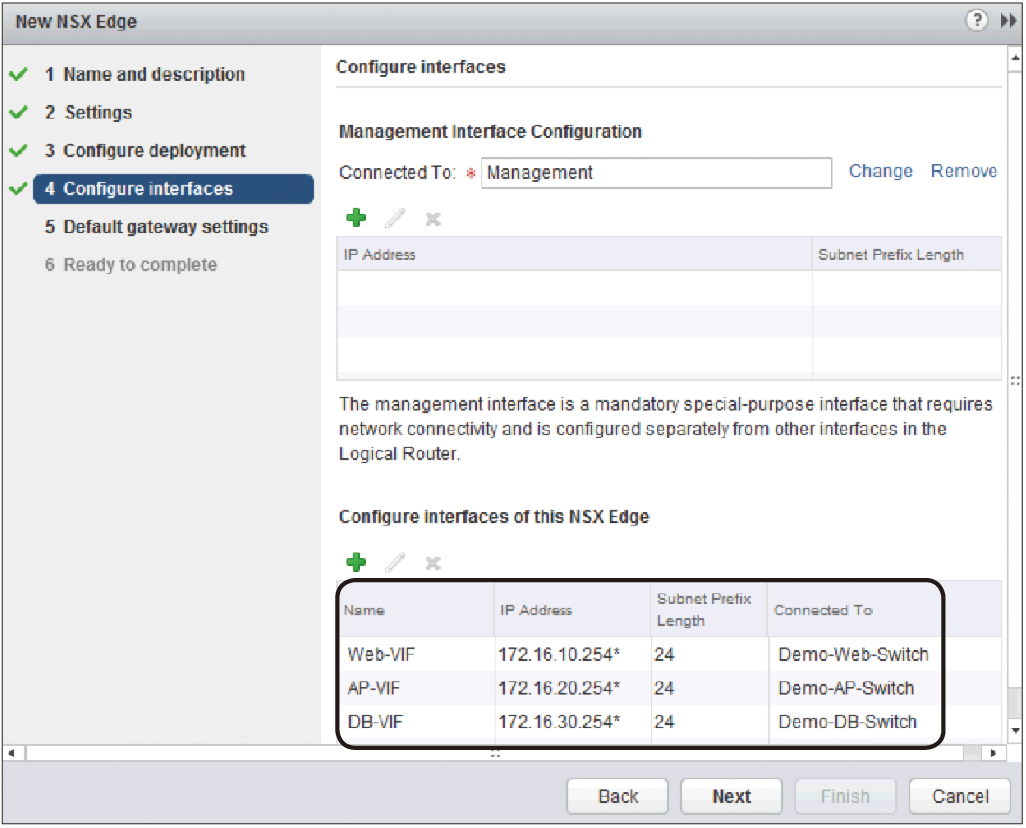The width and height of the screenshot is (1026, 828).
Task: Click the Connected To column header
Action: click(x=854, y=609)
